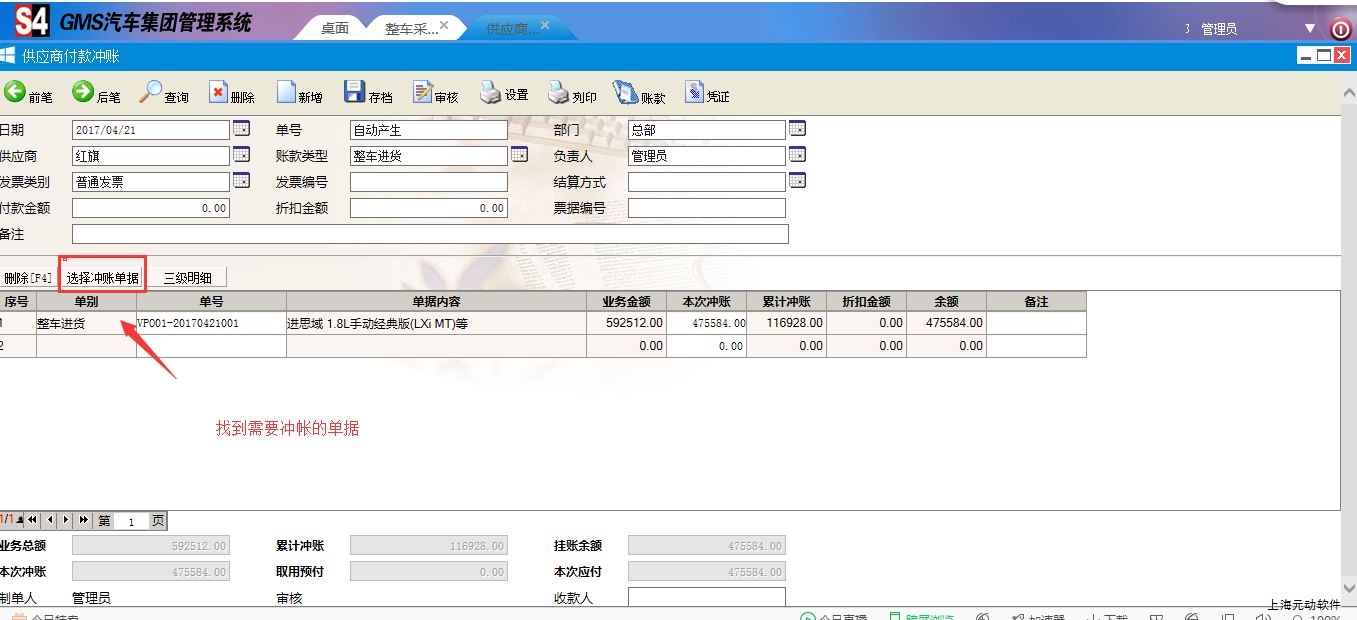
Task: Open 设置 settings from the toolbar
Action: pos(491,93)
